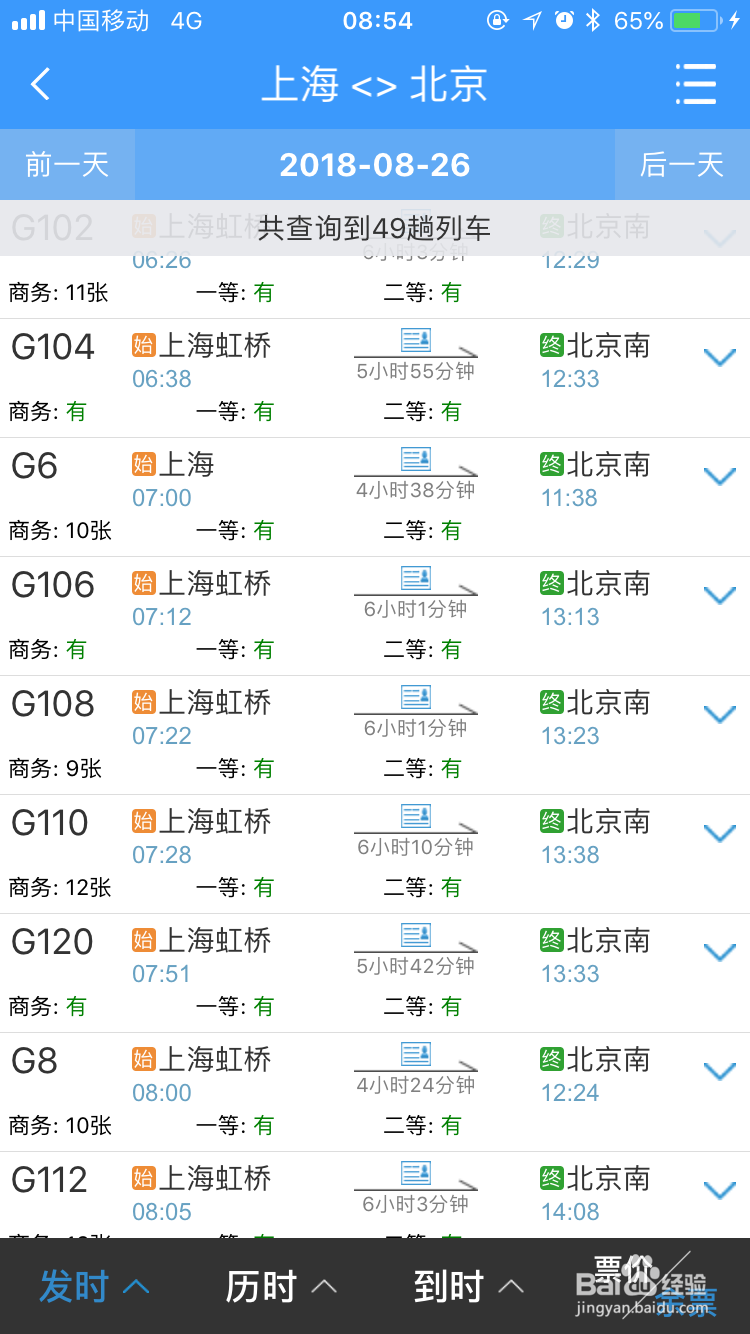
Task: Select the G106 train row
Action: tap(375, 616)
